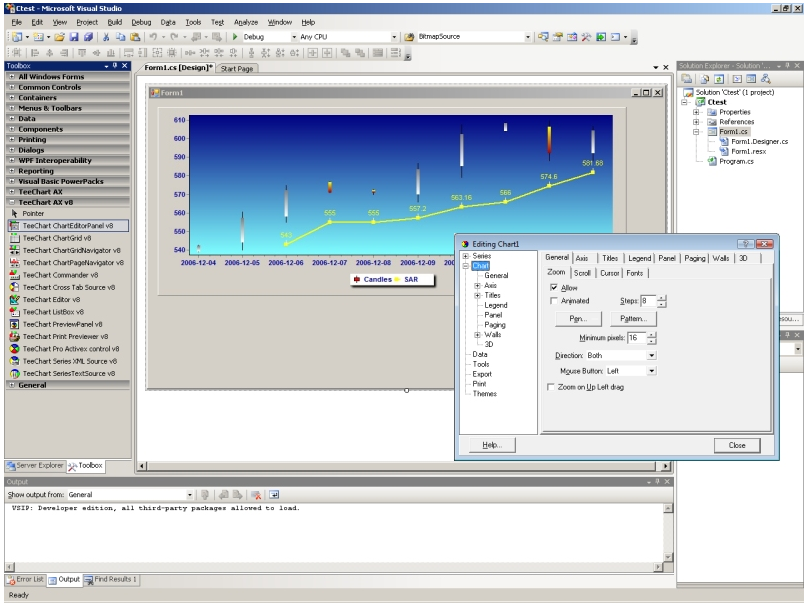Click Clear All icon in Output window
The image size is (807, 607).
256,495
